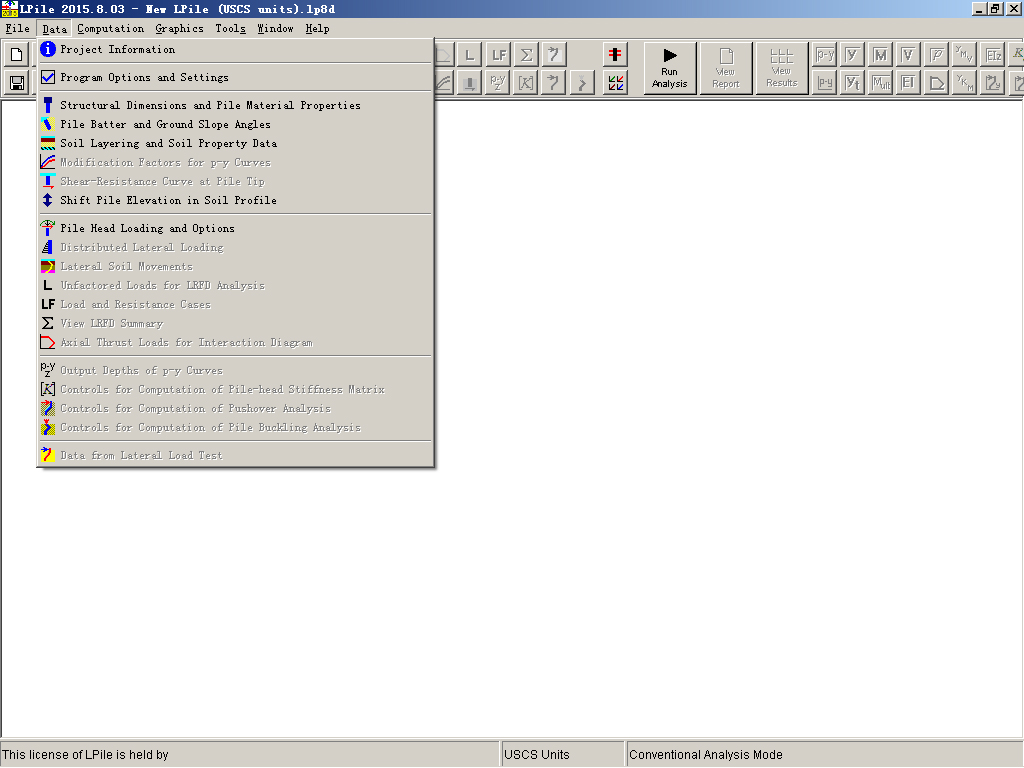Click the p-y/z output depths toolbar icon

(x=498, y=83)
